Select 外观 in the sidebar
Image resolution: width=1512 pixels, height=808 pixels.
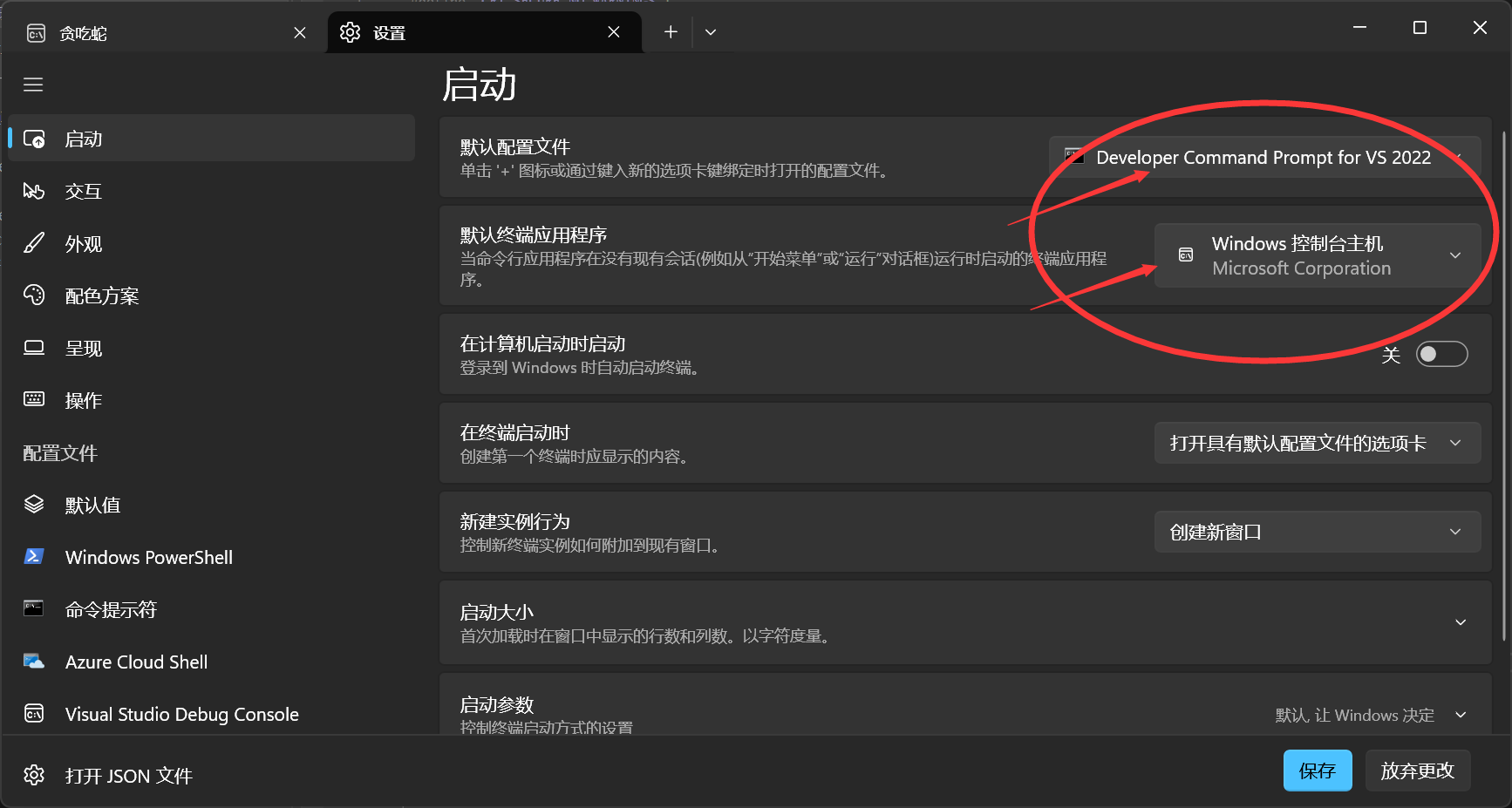[211, 243]
